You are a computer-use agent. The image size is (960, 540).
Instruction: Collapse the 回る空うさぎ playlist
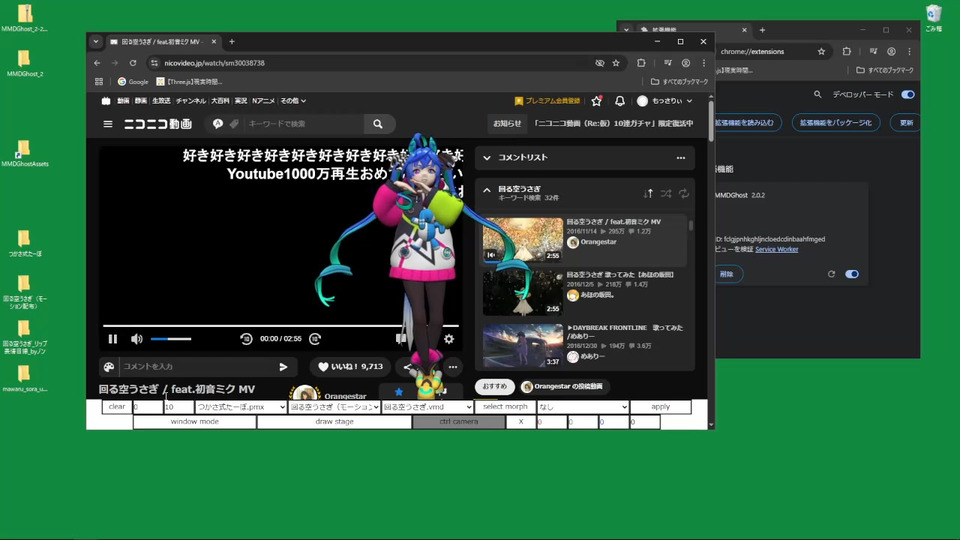487,190
